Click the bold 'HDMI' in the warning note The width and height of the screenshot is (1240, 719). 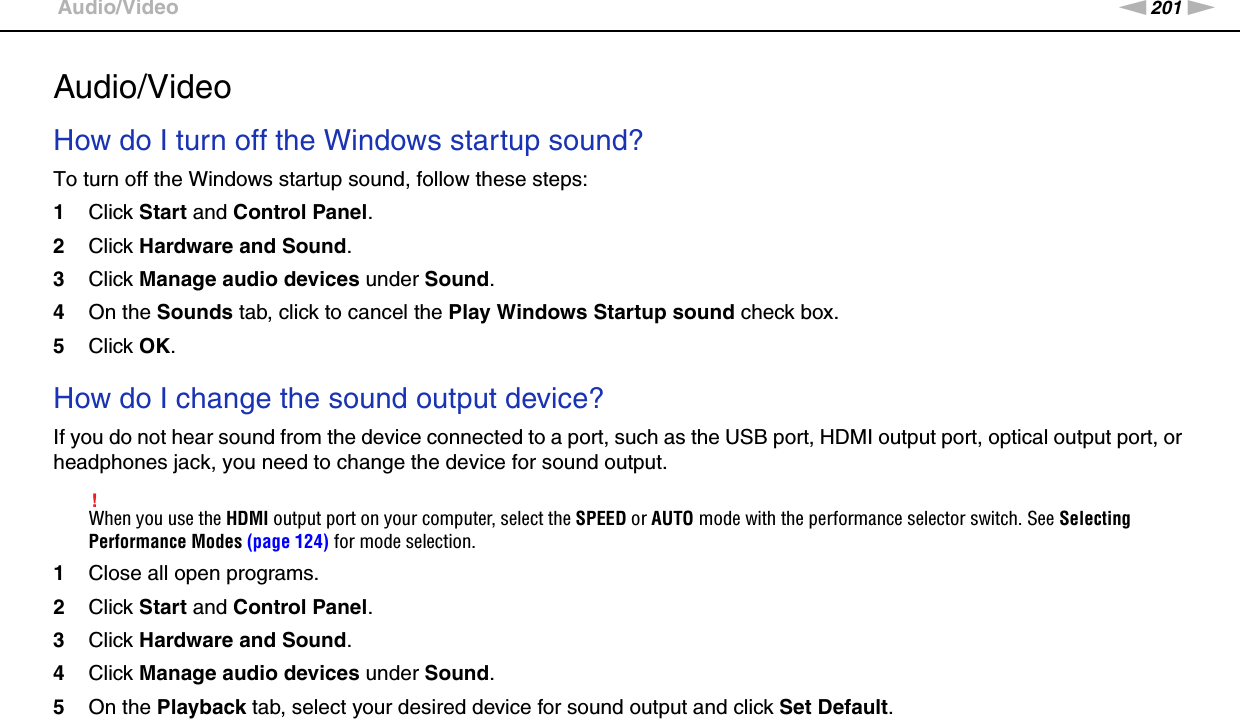(x=246, y=519)
